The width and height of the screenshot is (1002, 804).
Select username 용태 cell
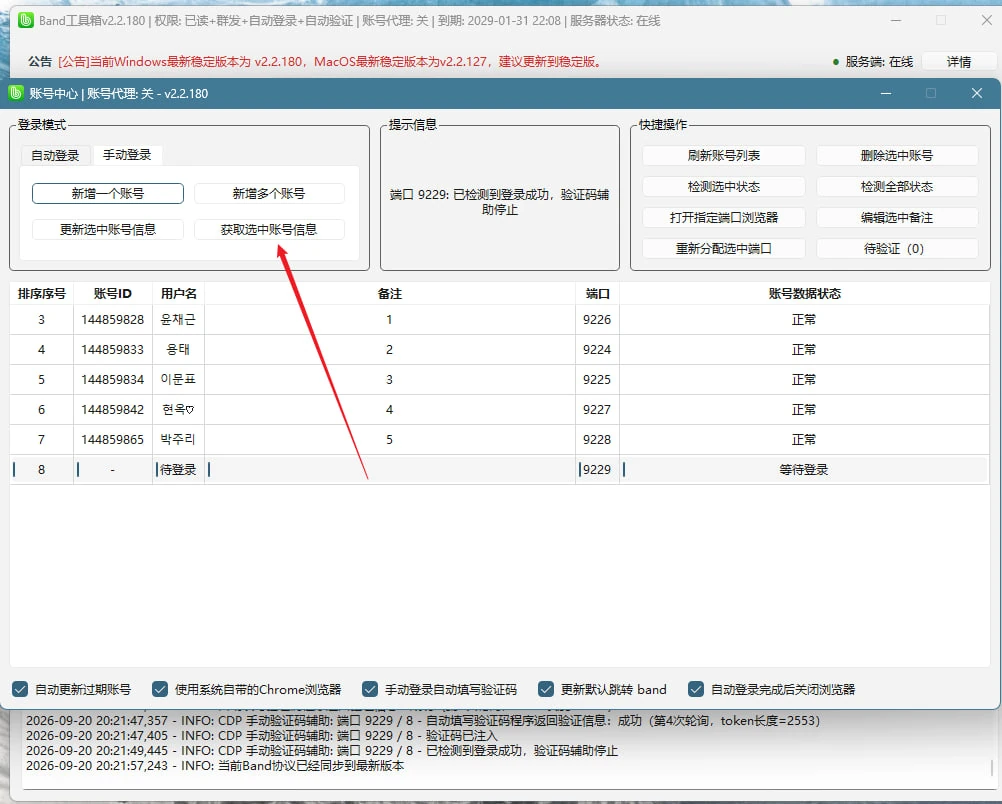click(x=178, y=350)
